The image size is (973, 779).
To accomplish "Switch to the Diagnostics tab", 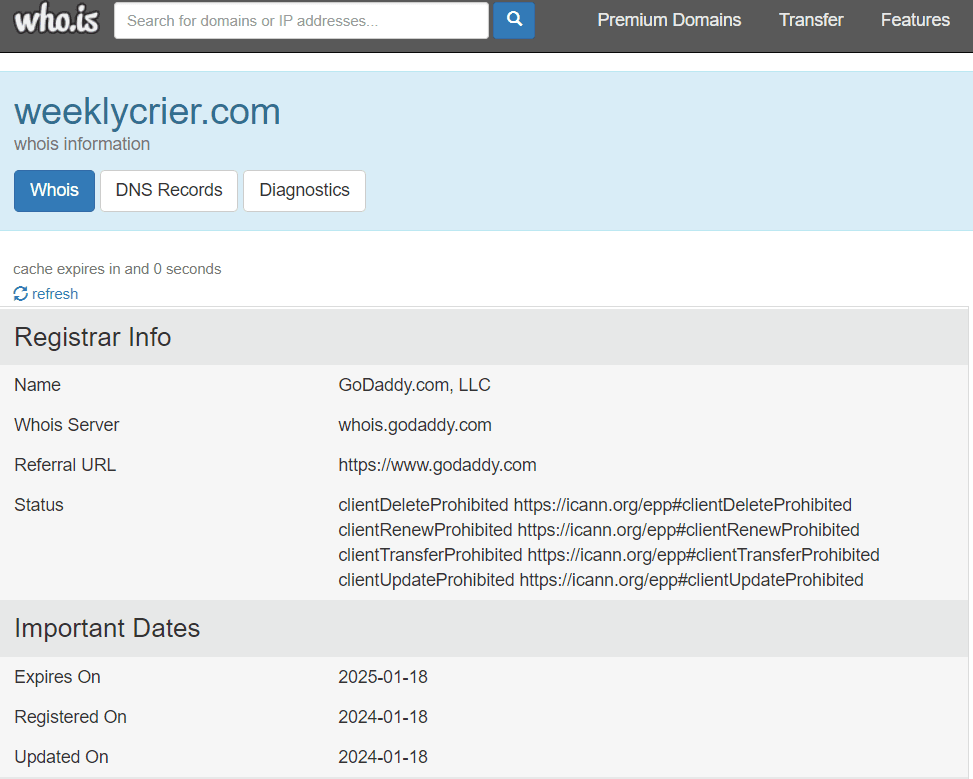I will coord(304,191).
